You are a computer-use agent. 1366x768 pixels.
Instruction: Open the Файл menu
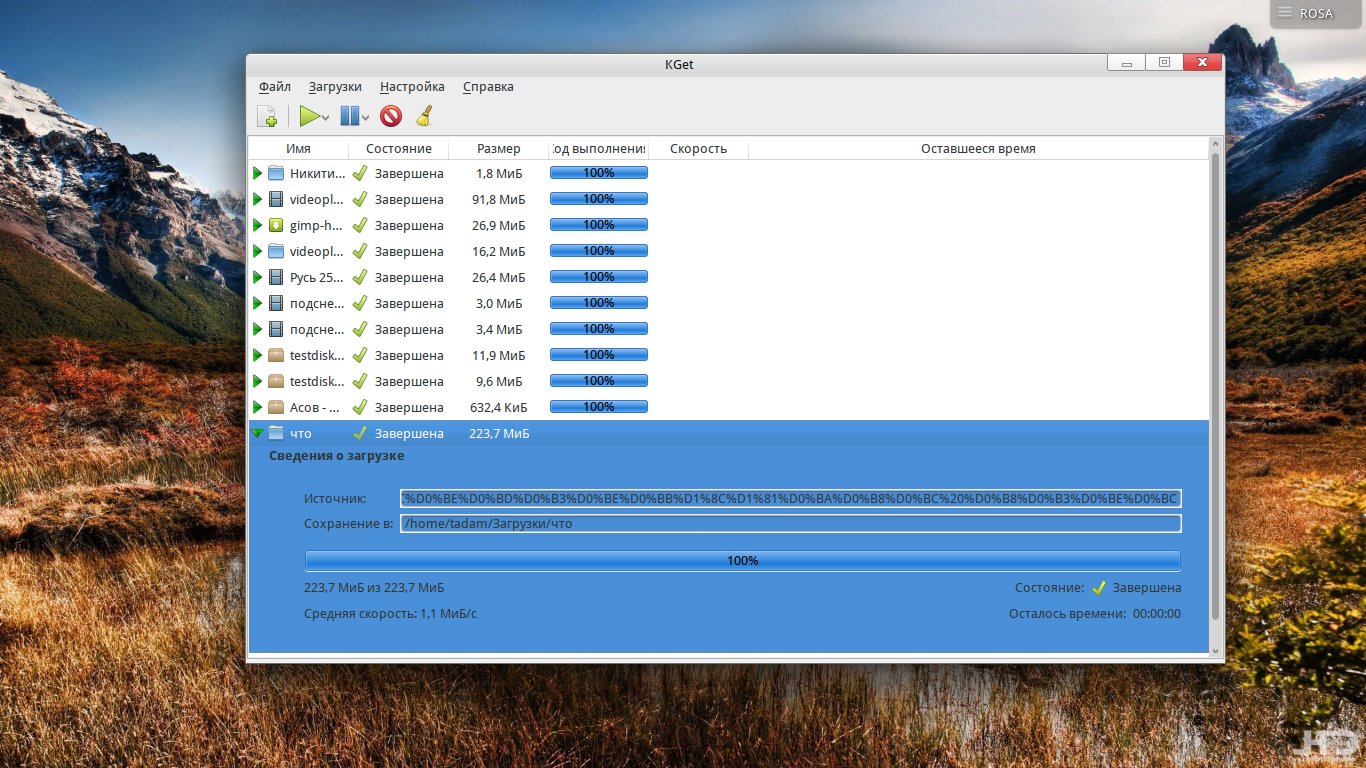(274, 87)
